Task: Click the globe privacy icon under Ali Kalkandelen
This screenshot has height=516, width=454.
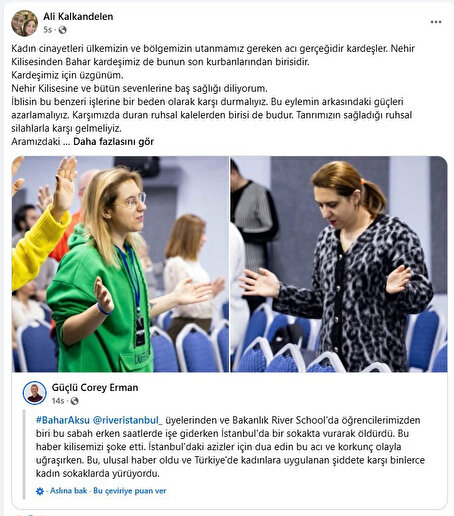Action: [62, 30]
